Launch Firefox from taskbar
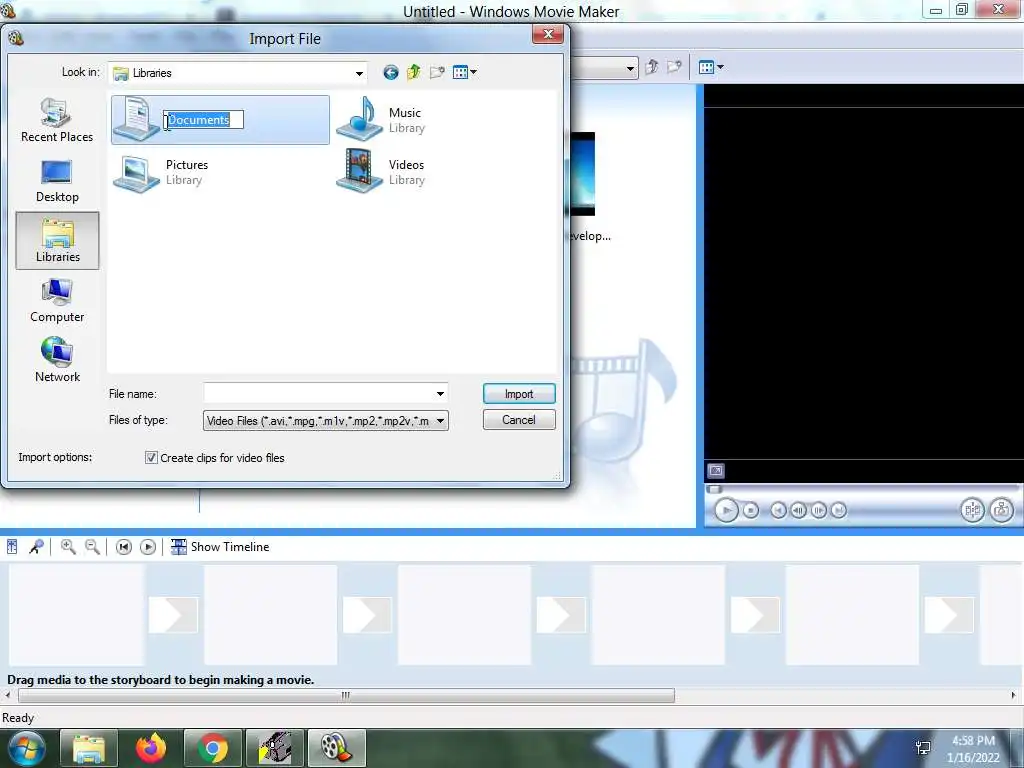The image size is (1024, 768). coord(151,748)
